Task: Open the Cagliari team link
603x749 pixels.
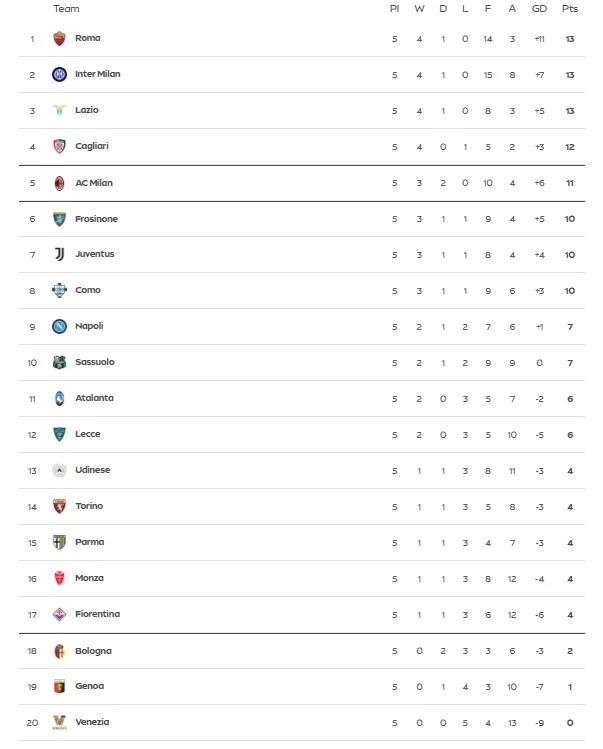Action: pyautogui.click(x=92, y=146)
